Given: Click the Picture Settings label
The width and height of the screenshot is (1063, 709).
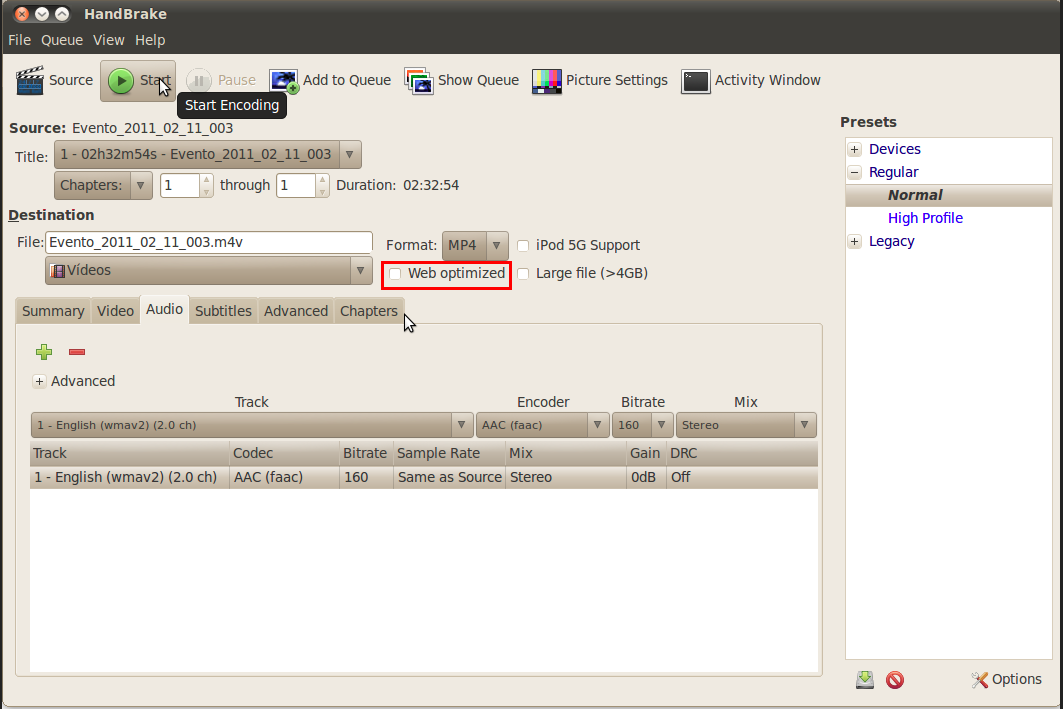Looking at the screenshot, I should [617, 80].
